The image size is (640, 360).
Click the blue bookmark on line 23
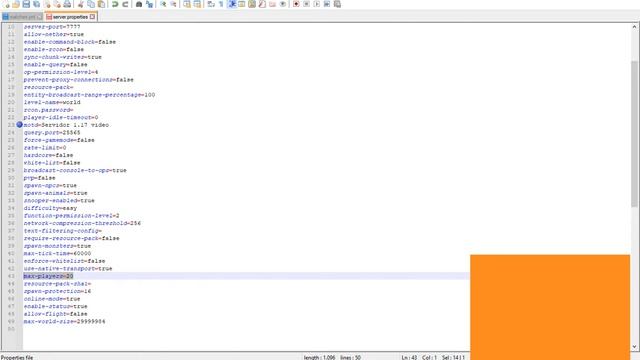(x=19, y=124)
